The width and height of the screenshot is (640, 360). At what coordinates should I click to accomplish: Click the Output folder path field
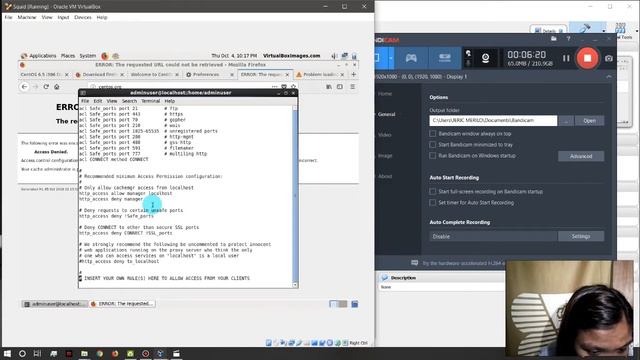point(493,120)
